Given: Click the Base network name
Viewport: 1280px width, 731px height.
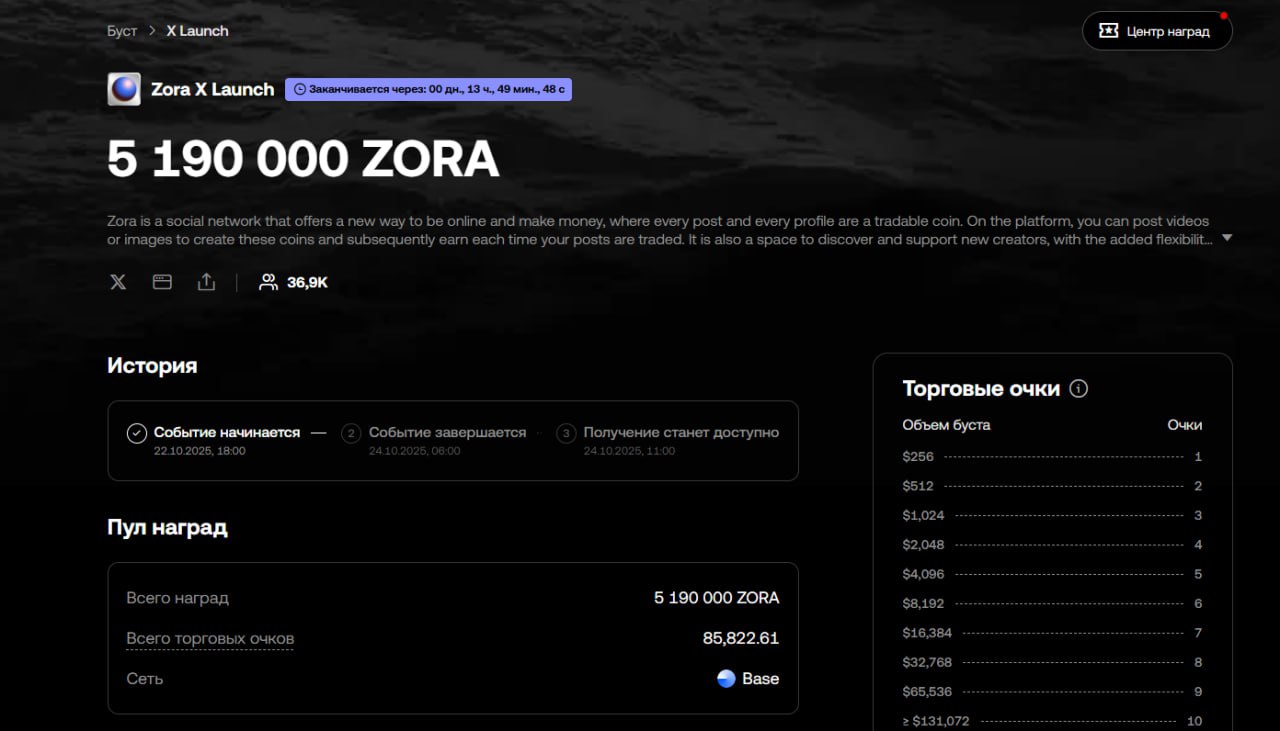Looking at the screenshot, I should (x=760, y=678).
